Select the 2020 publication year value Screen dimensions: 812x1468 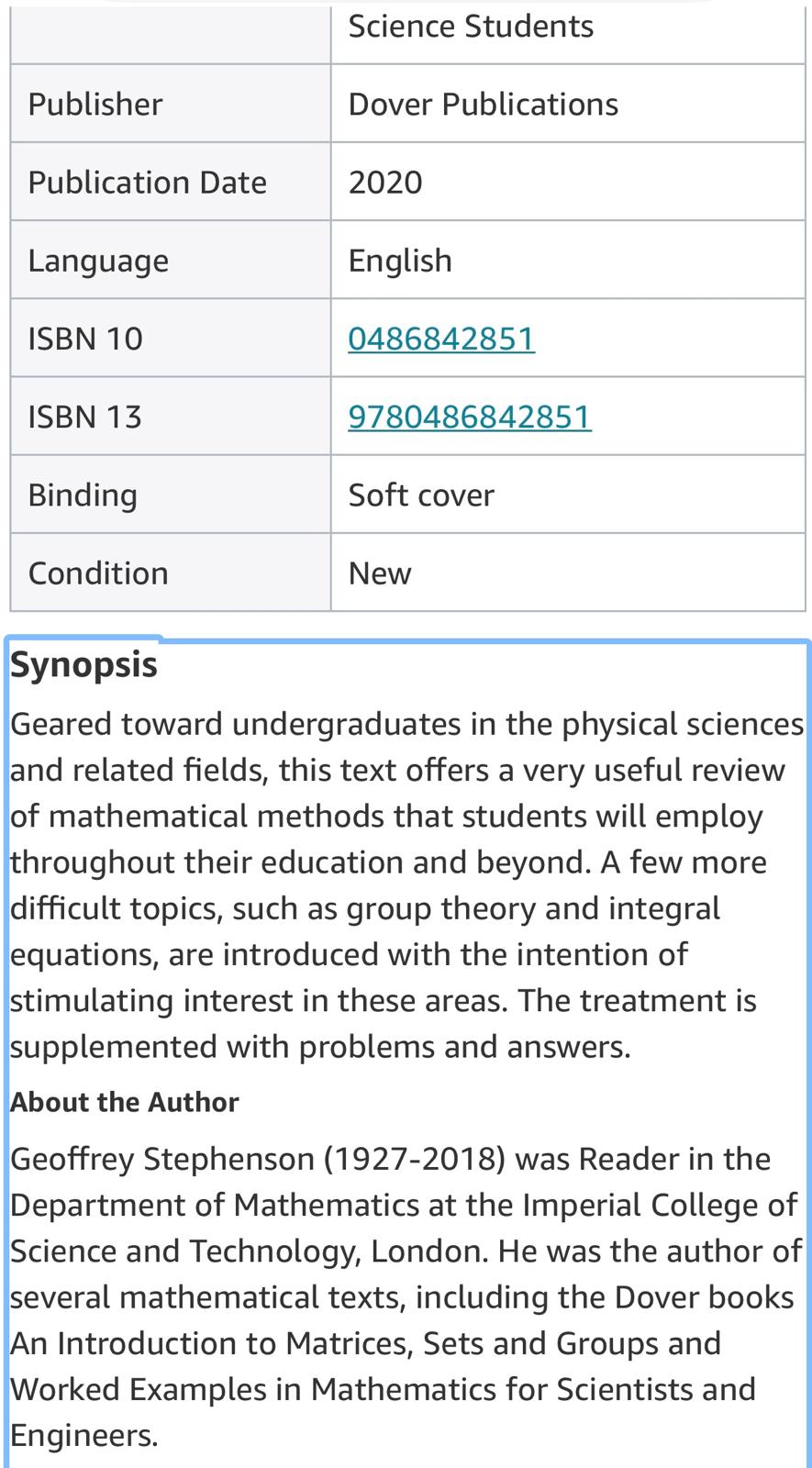tap(385, 183)
